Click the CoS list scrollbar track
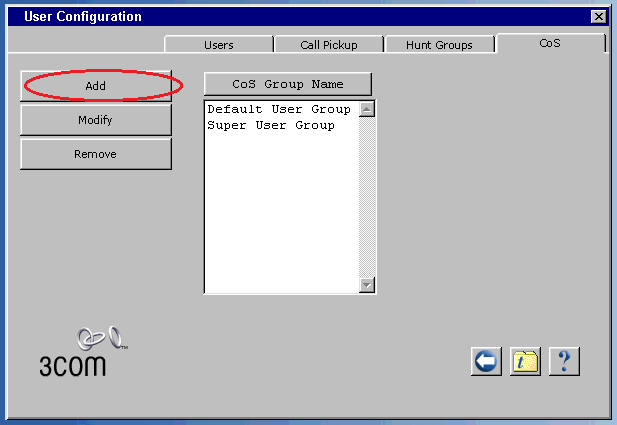The image size is (617, 425). 367,200
